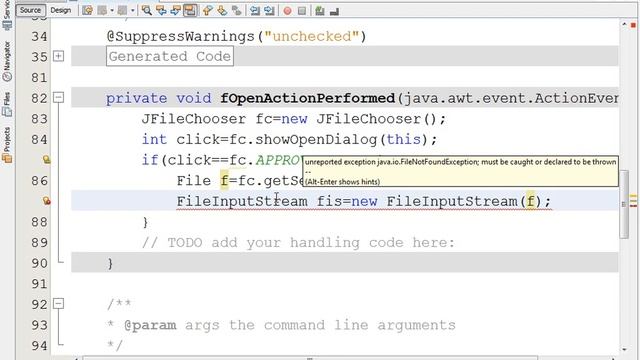Go to Find Next Occurrence icon
The height and width of the screenshot is (360, 640).
click(x=176, y=11)
